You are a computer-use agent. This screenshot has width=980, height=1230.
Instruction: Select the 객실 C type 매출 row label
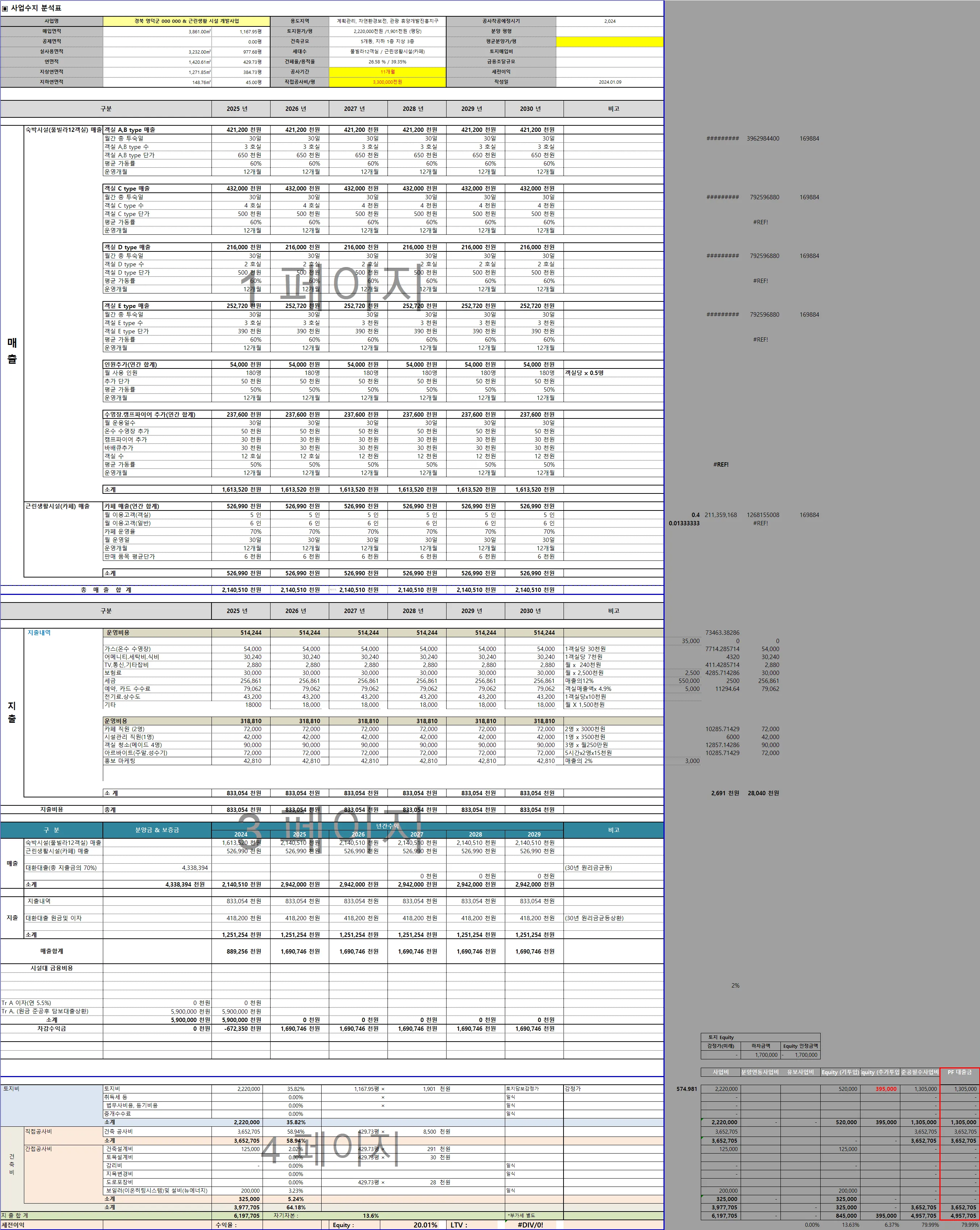coord(127,188)
